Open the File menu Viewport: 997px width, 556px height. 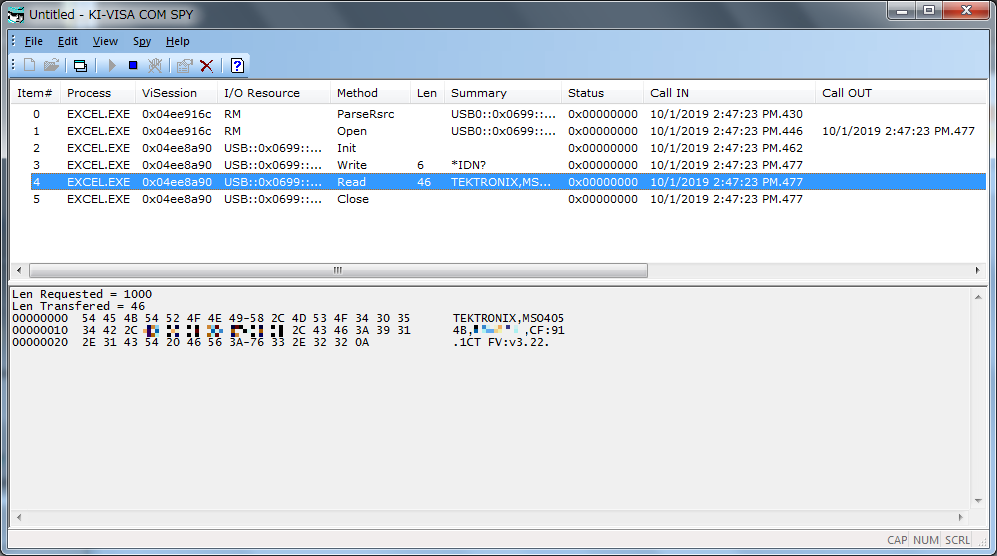[34, 41]
